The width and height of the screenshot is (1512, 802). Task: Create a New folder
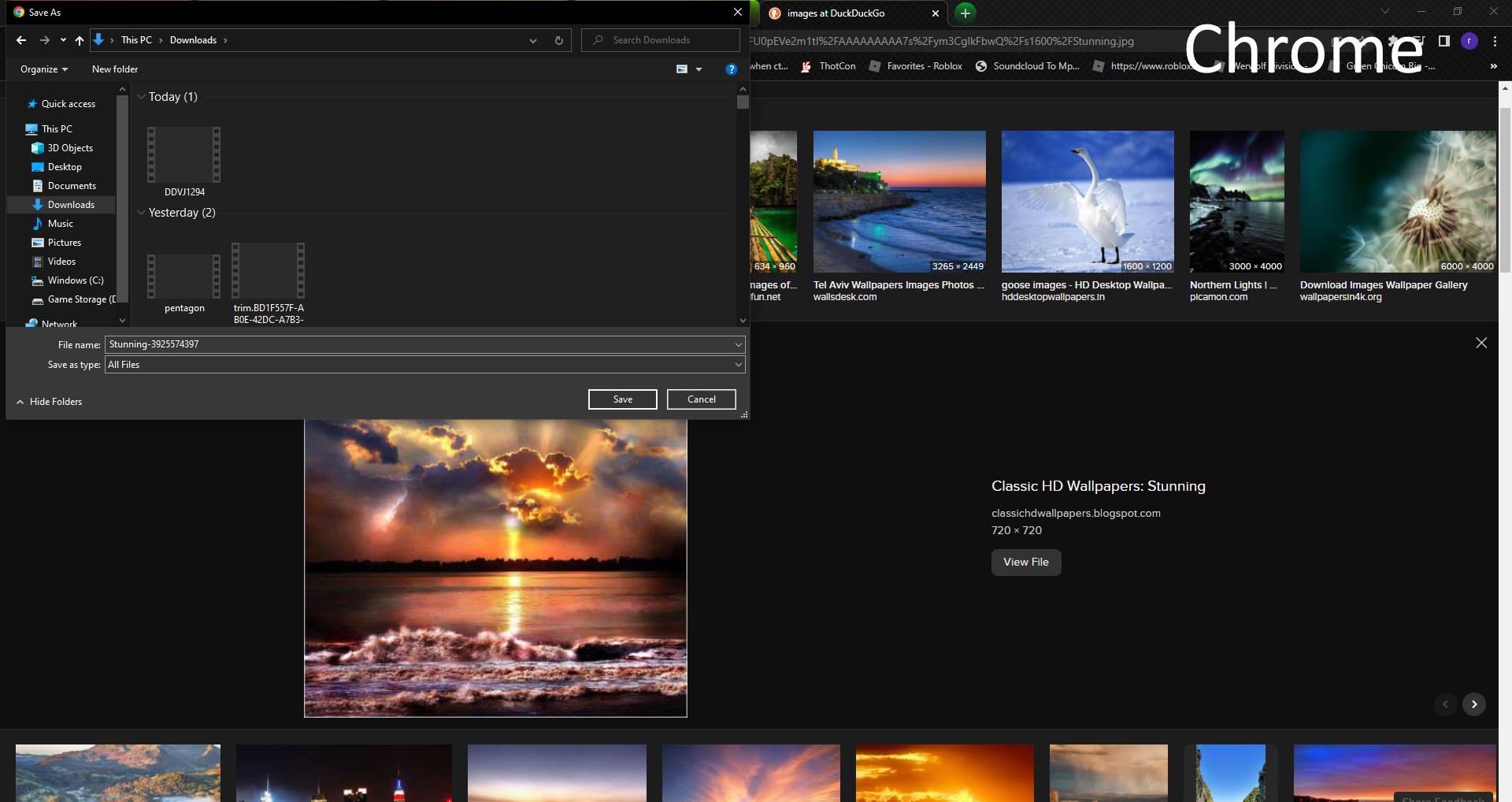tap(115, 69)
